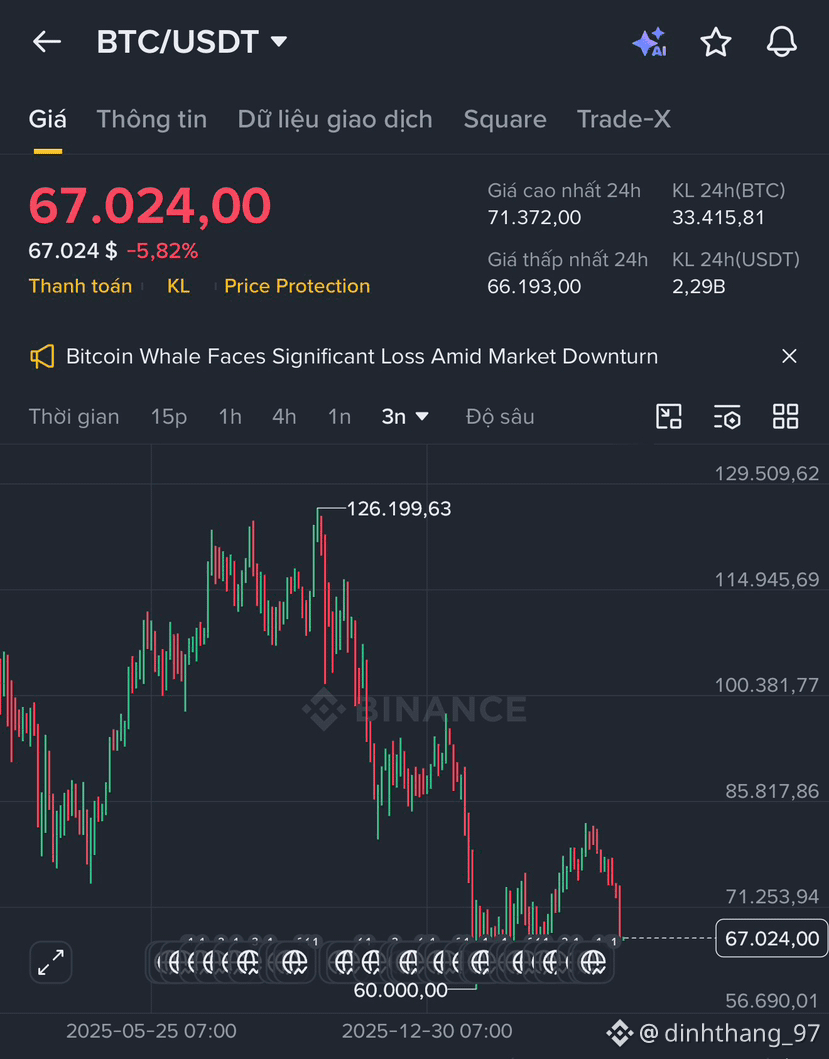
Task: Select the 15p interval
Action: (x=168, y=417)
